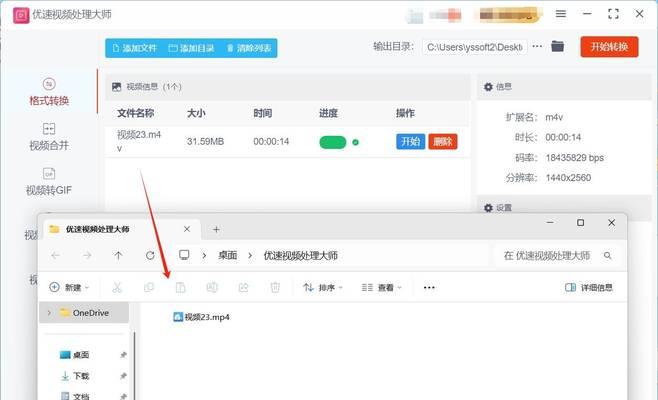
Task: Click the Delete trash icon in Explorer
Action: [x=275, y=288]
